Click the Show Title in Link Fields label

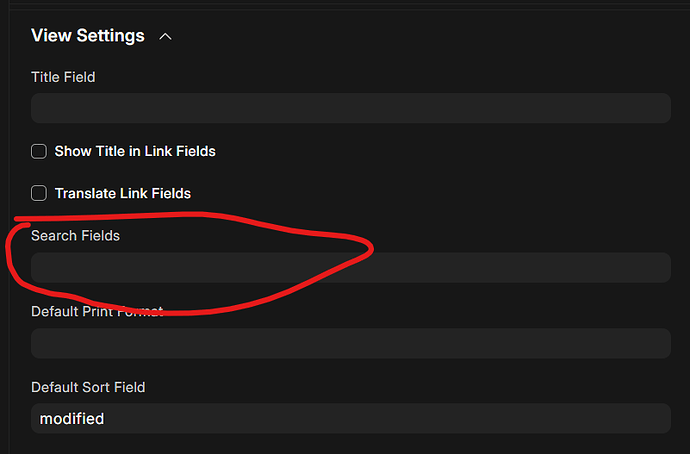pos(135,151)
